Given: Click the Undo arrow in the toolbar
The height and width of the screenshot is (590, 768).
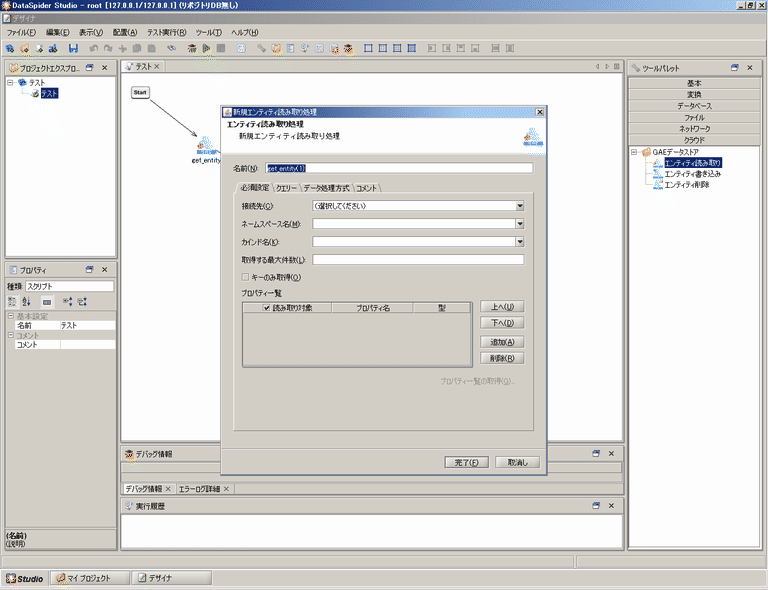Looking at the screenshot, I should coord(94,48).
